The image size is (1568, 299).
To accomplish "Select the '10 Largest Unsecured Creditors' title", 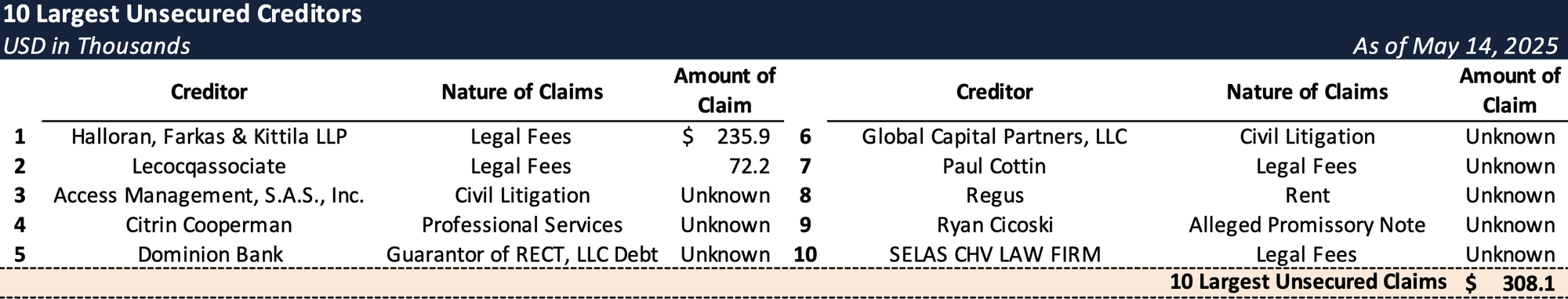I will [x=182, y=14].
